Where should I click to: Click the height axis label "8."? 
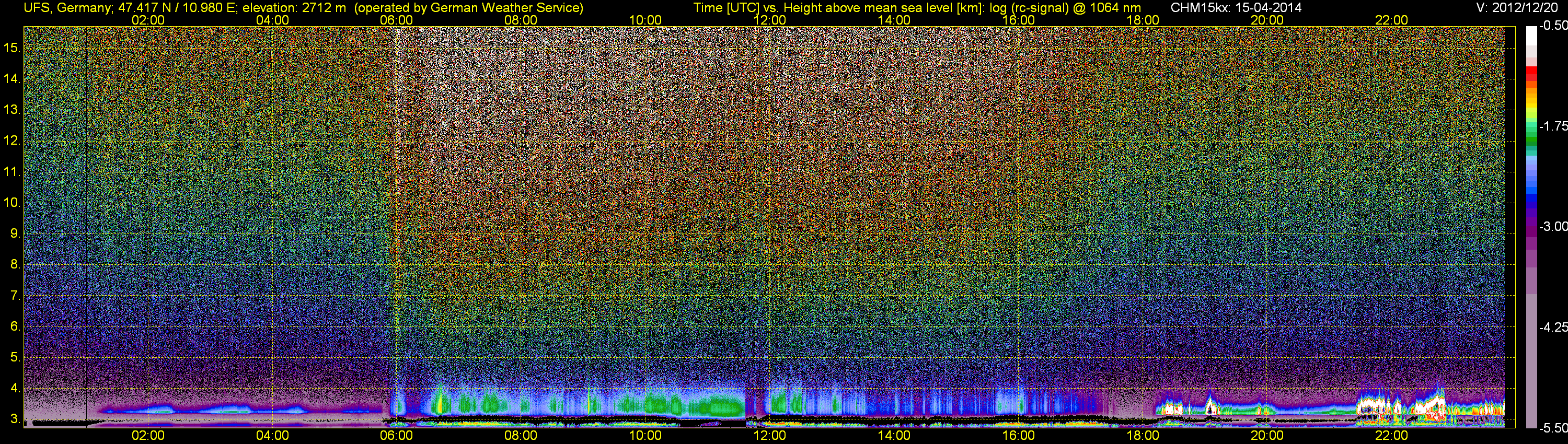click(15, 265)
